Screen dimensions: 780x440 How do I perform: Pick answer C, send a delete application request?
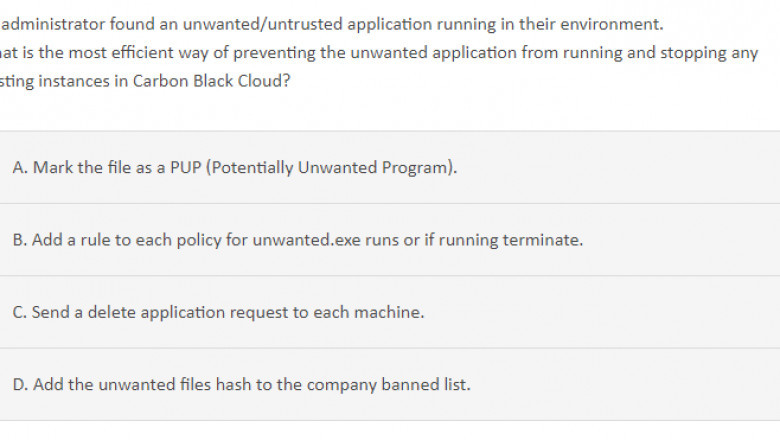click(x=390, y=312)
